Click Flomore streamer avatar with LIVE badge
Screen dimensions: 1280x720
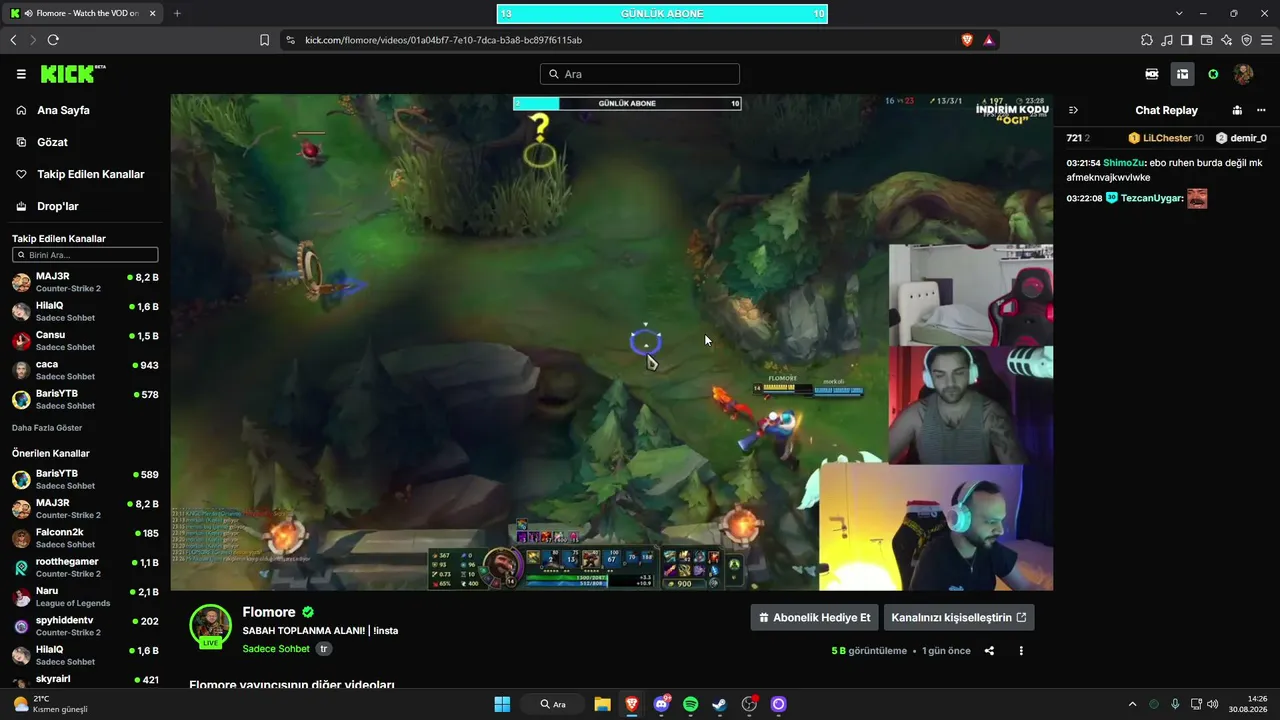point(210,626)
